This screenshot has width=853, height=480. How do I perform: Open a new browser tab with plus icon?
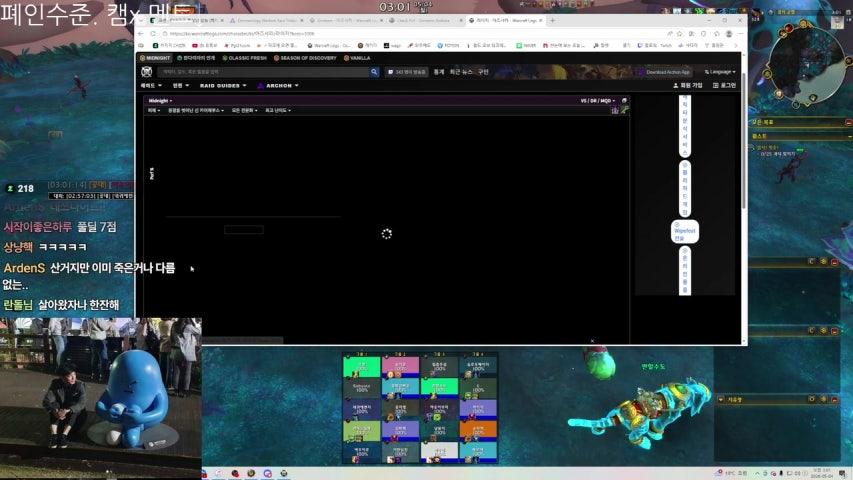tap(553, 20)
